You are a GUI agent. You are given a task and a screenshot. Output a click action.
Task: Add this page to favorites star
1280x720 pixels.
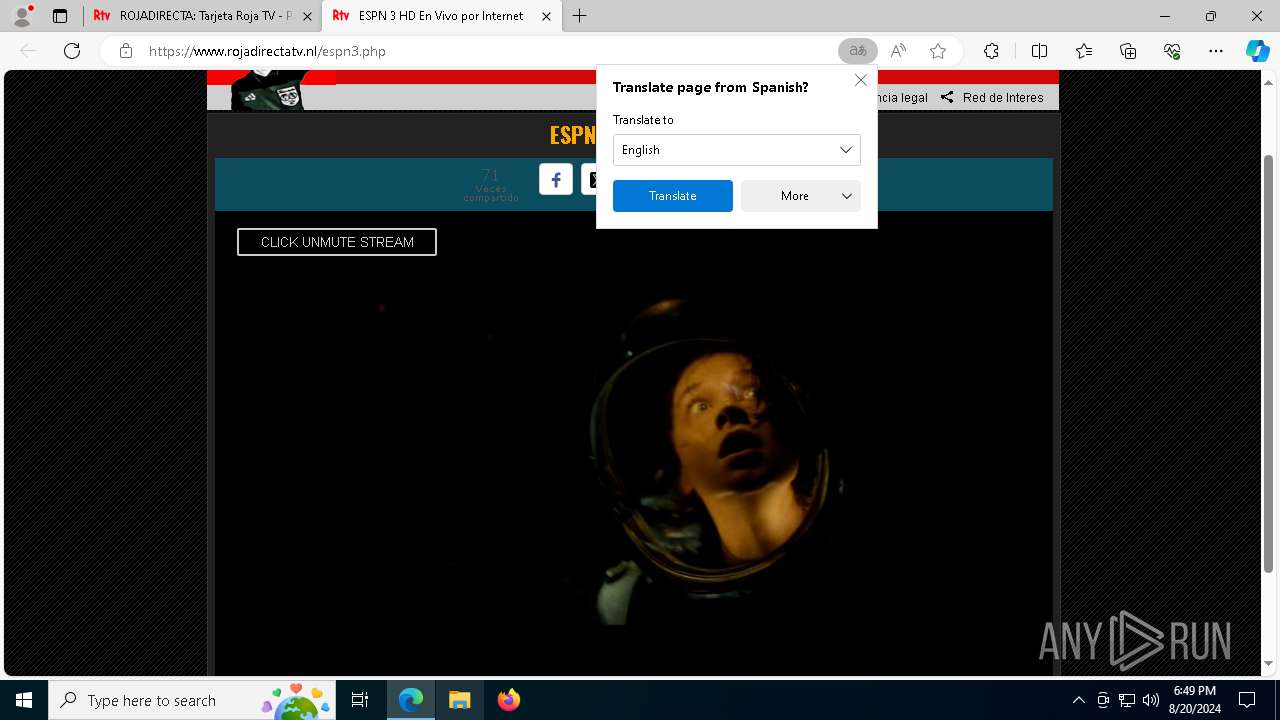(937, 51)
